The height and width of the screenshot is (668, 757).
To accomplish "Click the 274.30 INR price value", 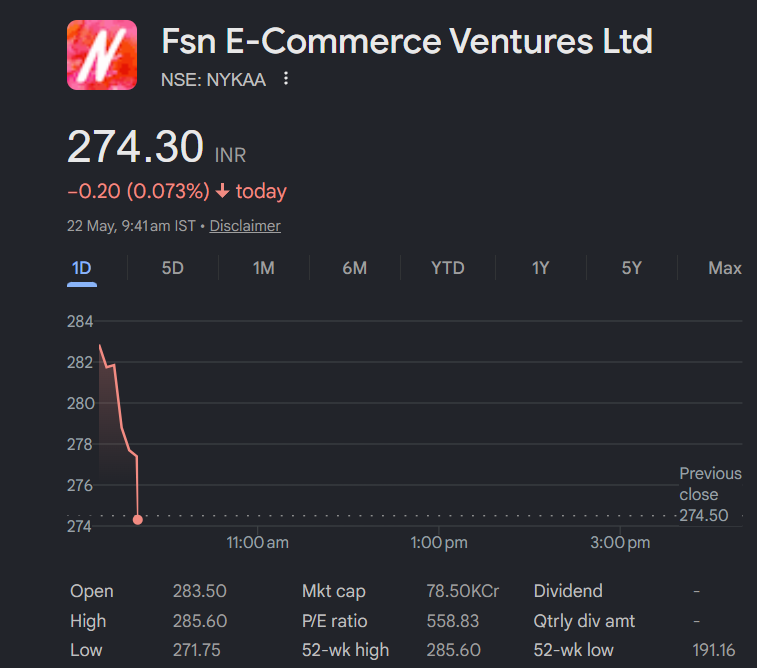I will 156,147.
